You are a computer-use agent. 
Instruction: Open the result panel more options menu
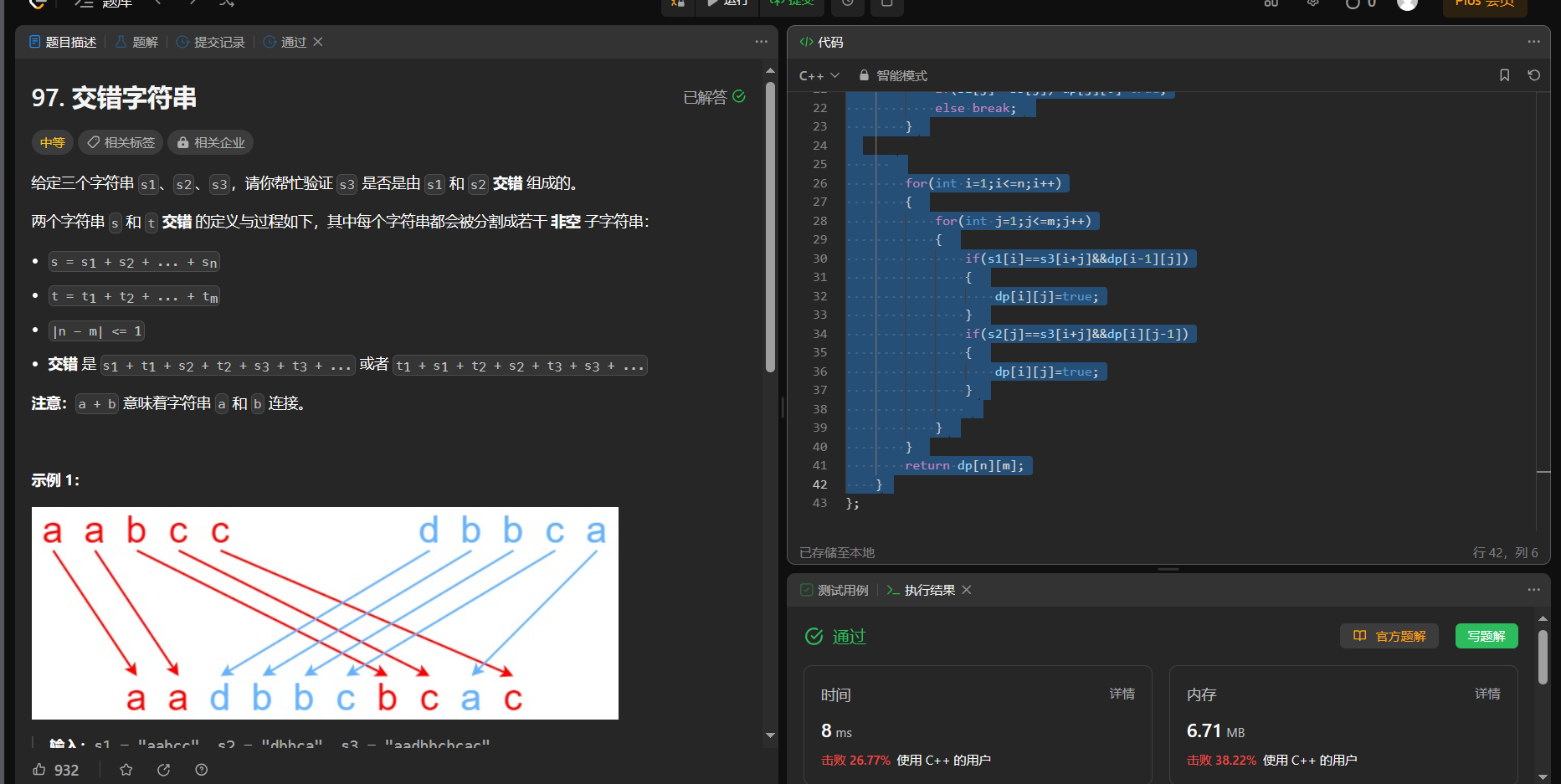pos(1533,590)
